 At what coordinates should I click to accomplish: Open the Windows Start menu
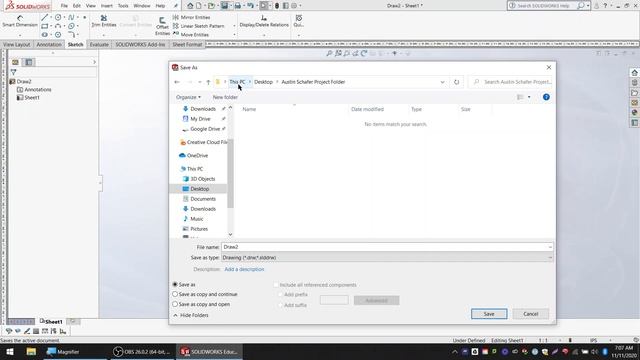click(x=10, y=351)
